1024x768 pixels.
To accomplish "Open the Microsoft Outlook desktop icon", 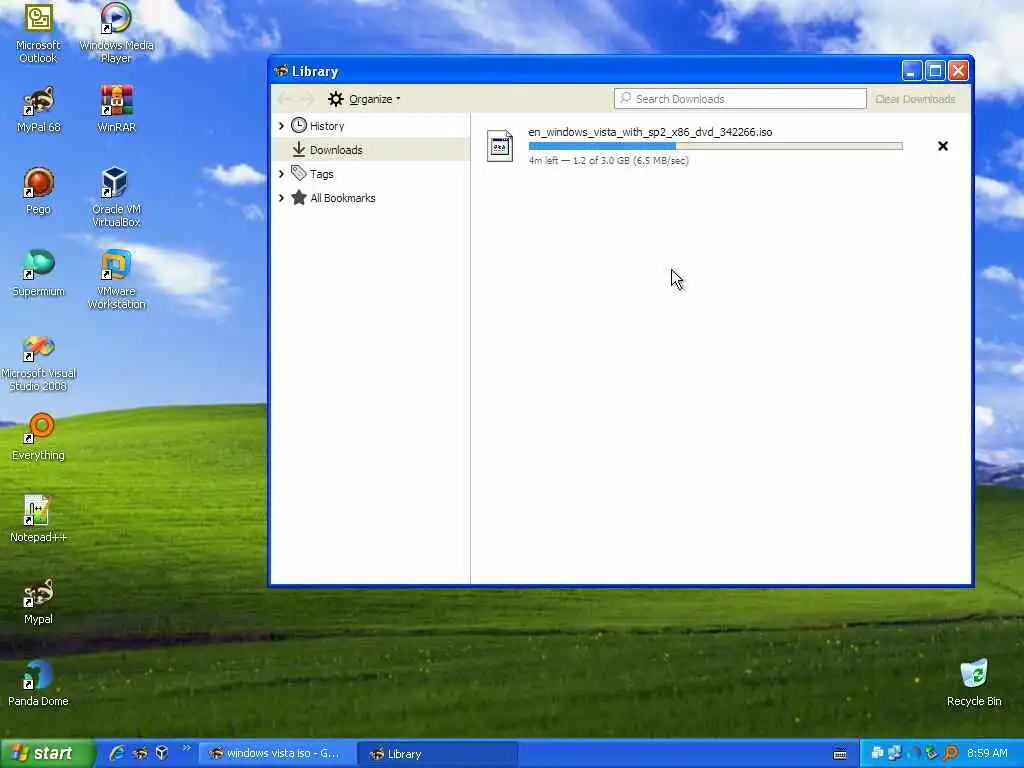I will pos(38,33).
